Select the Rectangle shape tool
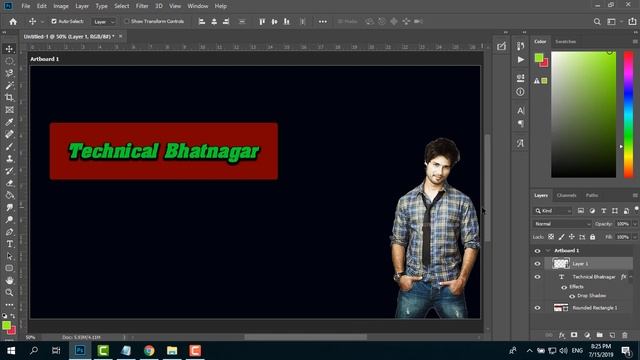The height and width of the screenshot is (360, 640). click(9, 268)
